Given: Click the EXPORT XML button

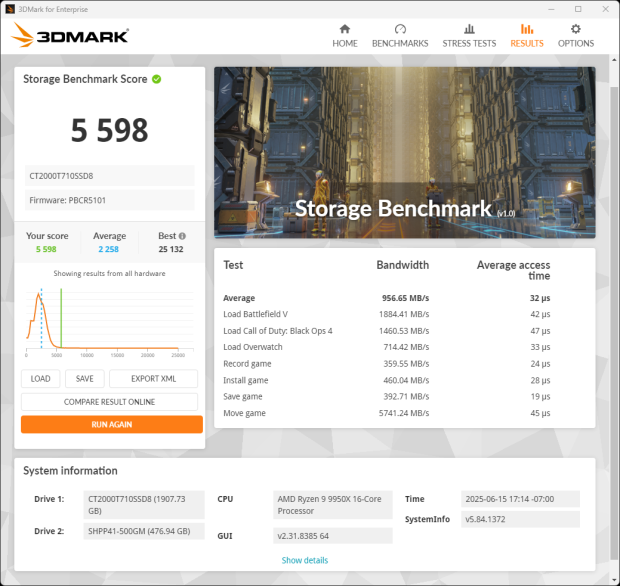Looking at the screenshot, I should pyautogui.click(x=153, y=379).
